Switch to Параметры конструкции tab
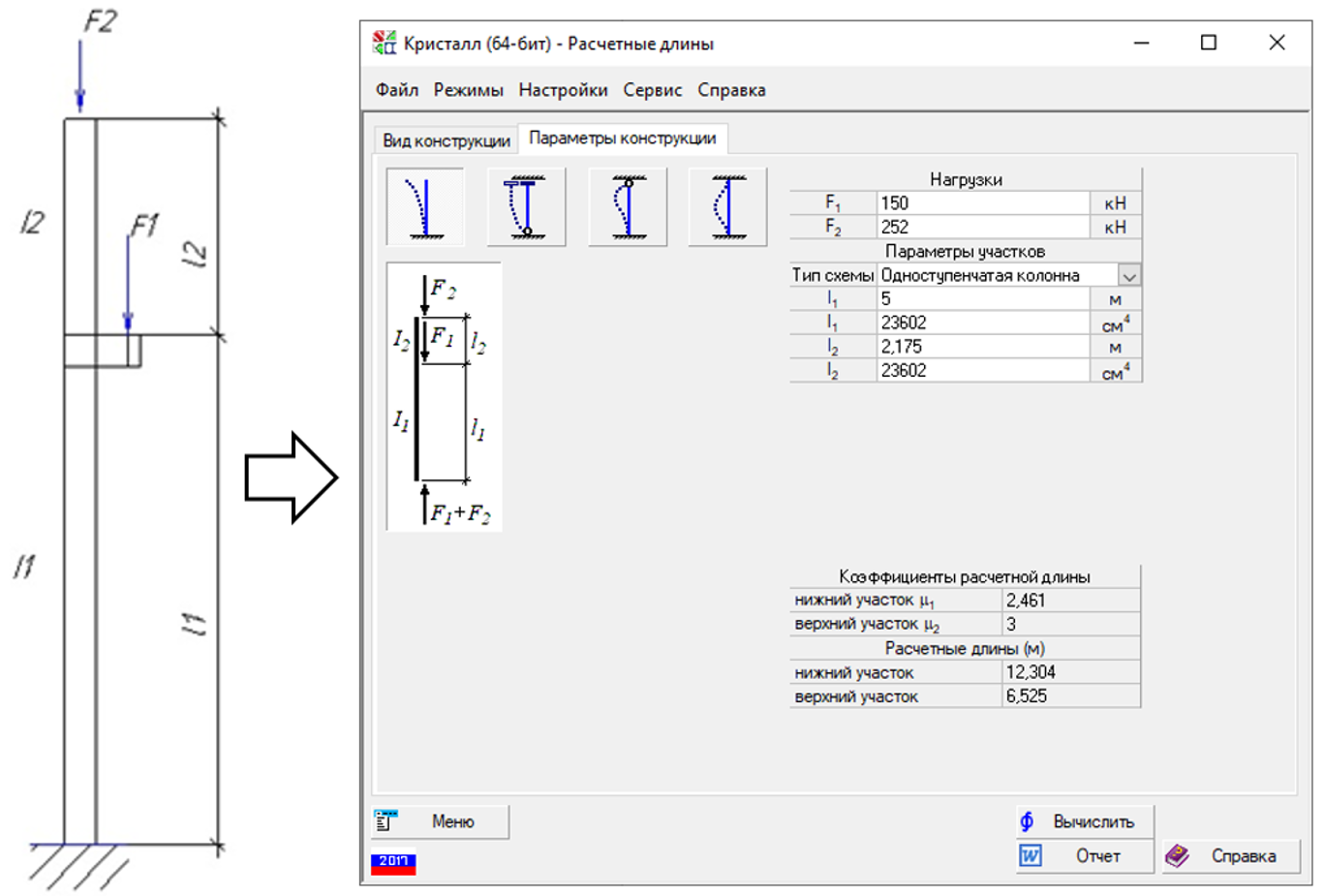This screenshot has height=896, width=1324. pyautogui.click(x=622, y=139)
